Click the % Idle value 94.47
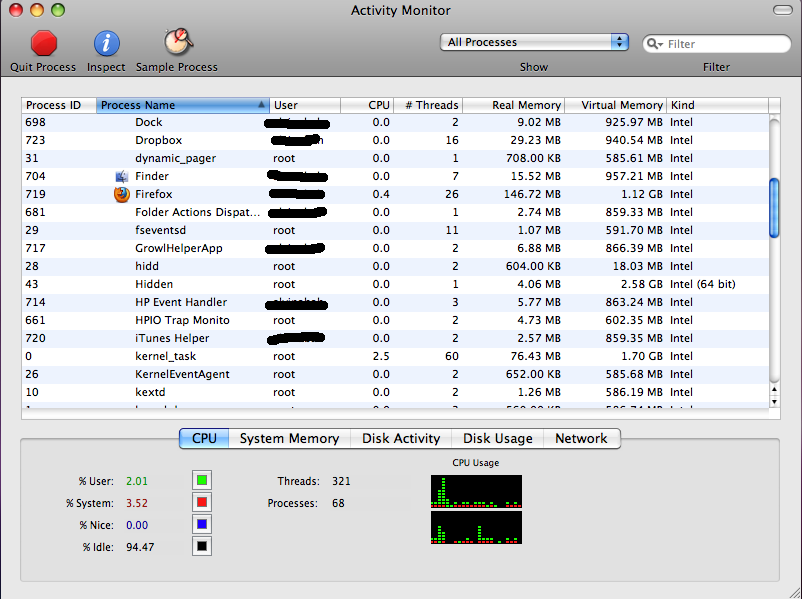 click(140, 547)
